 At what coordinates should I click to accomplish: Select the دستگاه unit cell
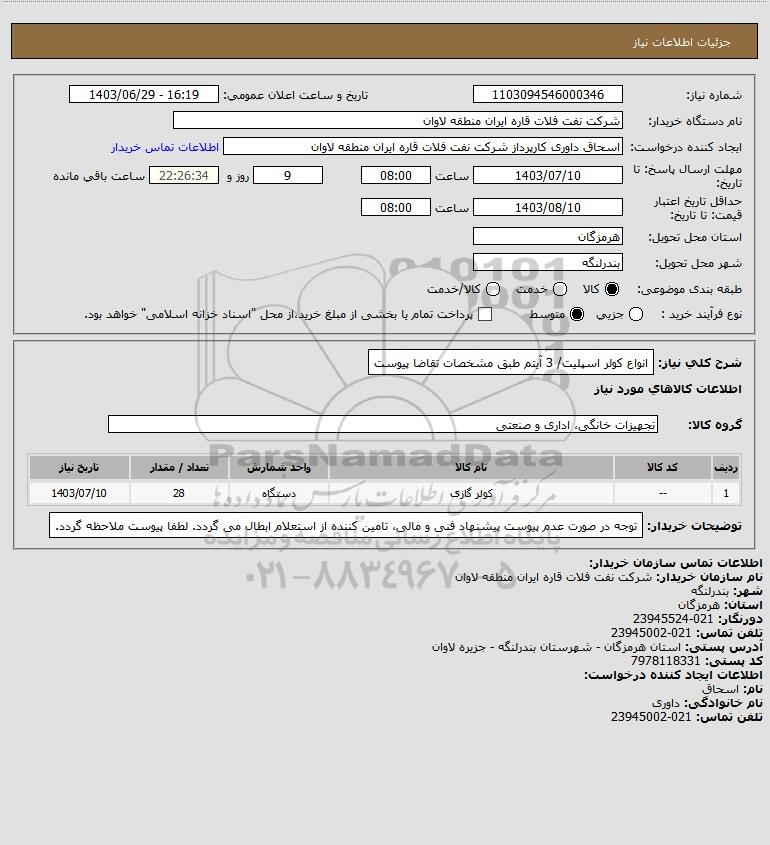tap(279, 493)
